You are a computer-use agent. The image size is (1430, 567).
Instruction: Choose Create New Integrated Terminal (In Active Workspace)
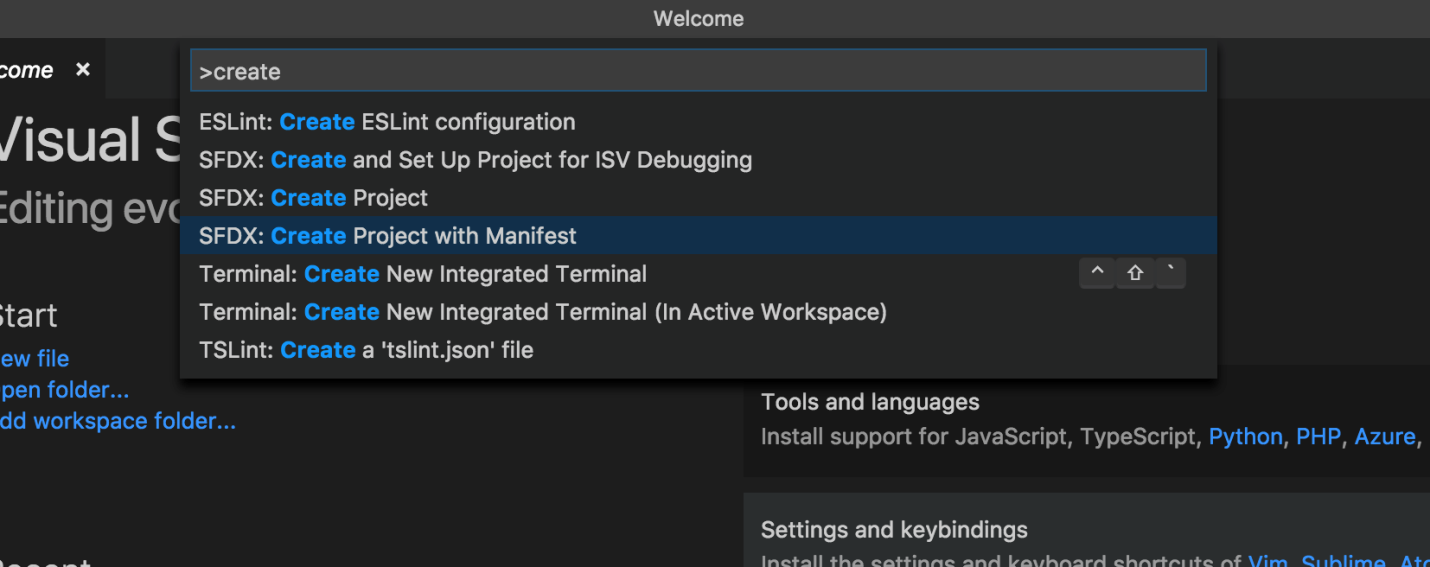543,312
